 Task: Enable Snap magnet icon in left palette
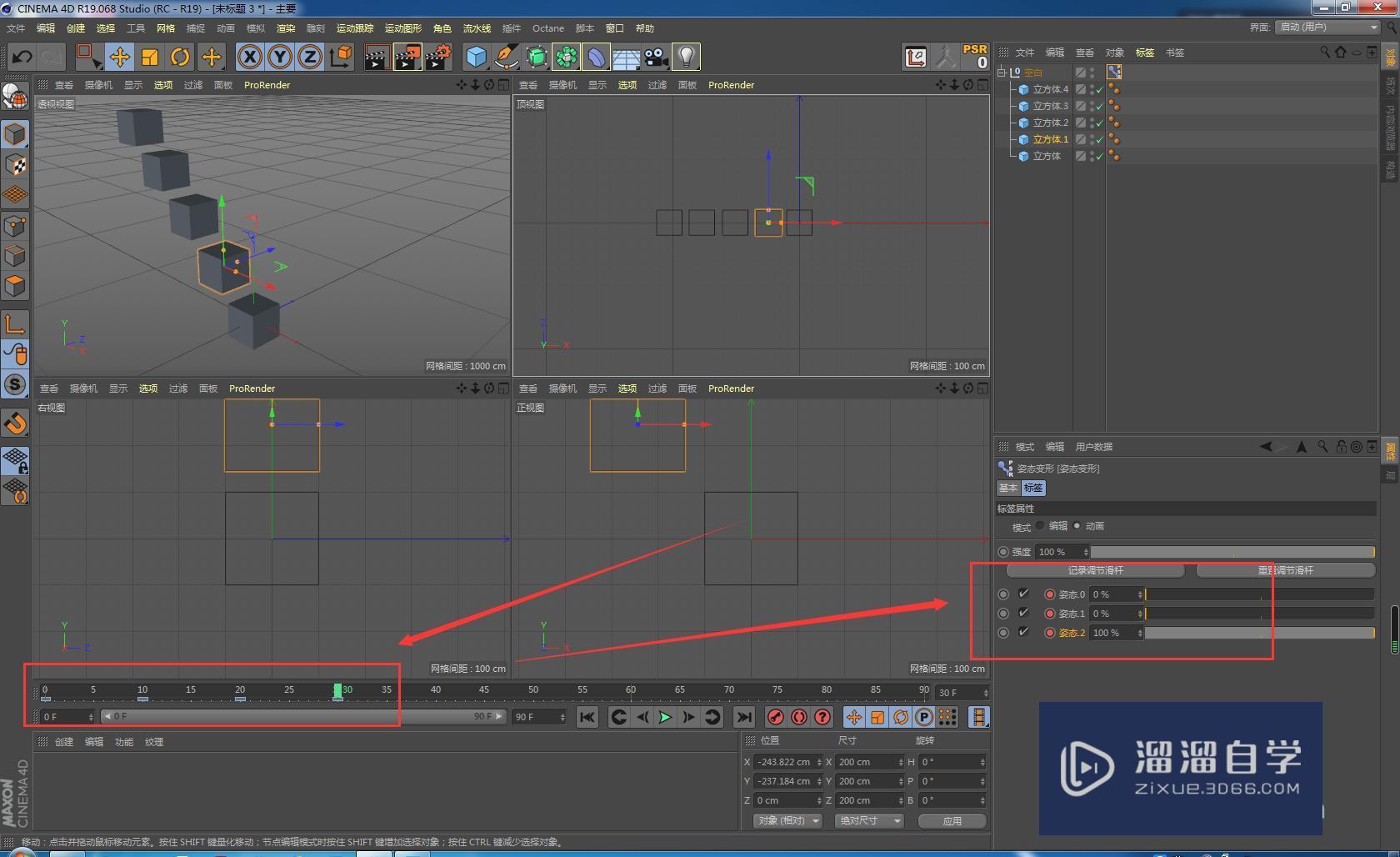point(16,423)
